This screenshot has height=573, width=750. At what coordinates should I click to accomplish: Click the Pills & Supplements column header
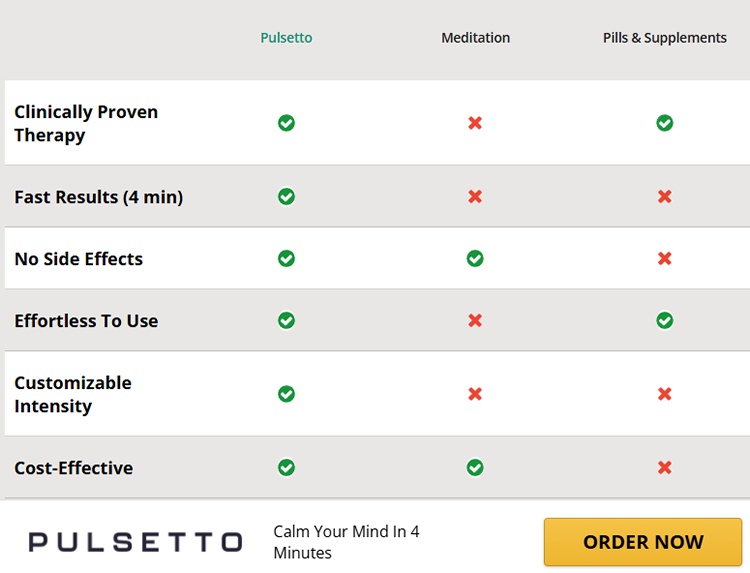tap(664, 38)
